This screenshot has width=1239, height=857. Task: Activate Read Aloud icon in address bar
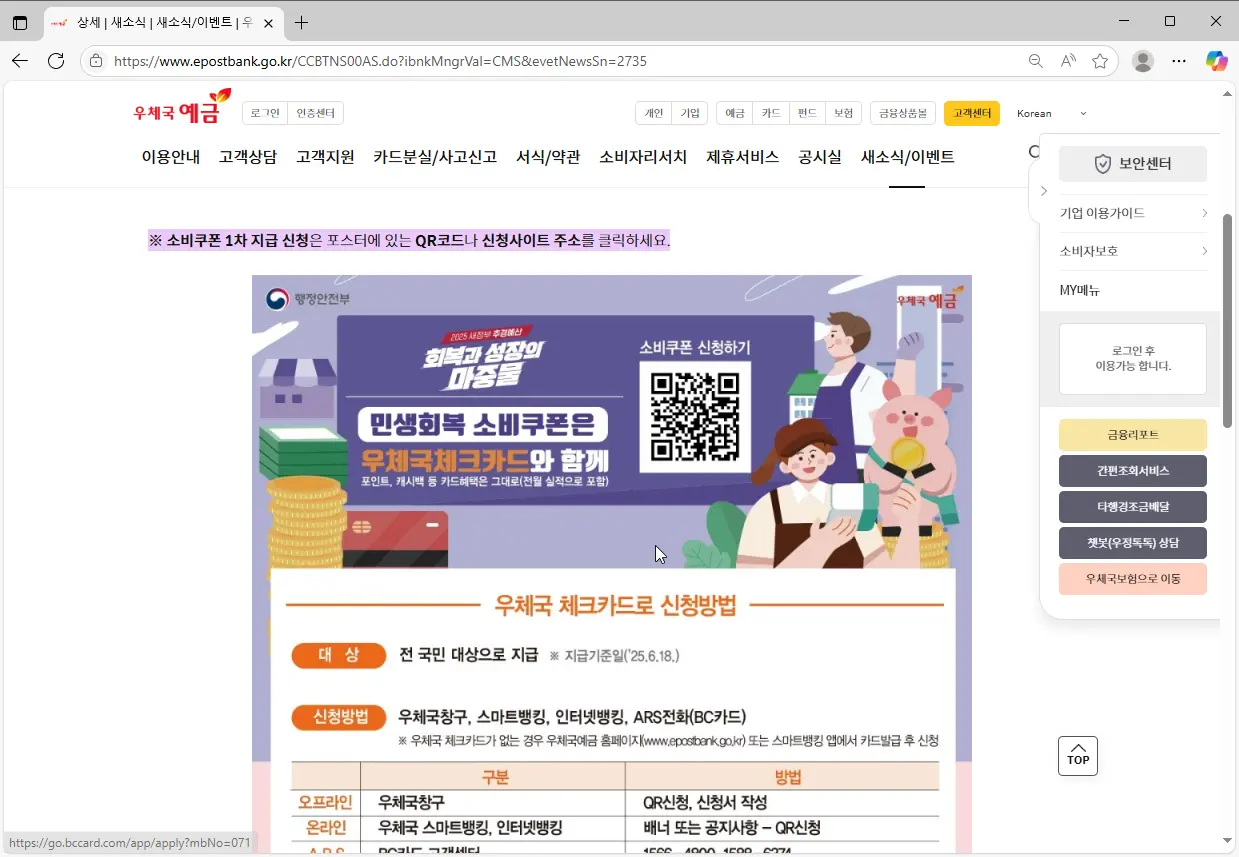click(1068, 61)
